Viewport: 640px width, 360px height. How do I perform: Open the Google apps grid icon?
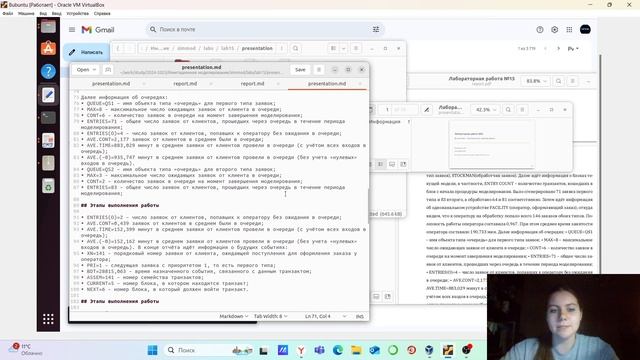pos(569,29)
